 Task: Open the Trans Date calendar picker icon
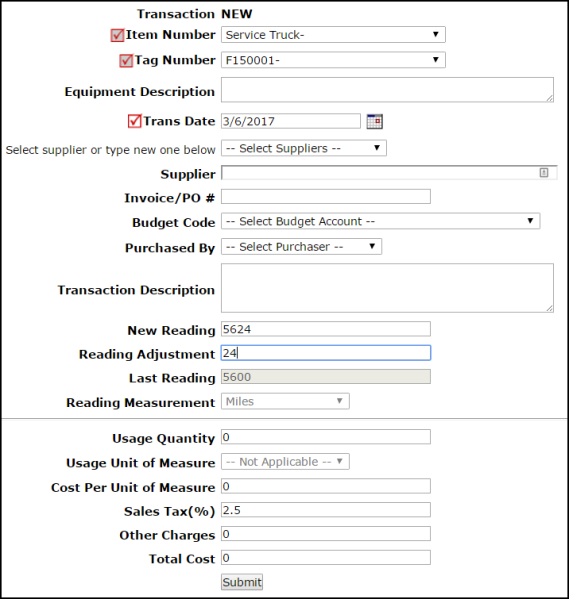pos(374,121)
